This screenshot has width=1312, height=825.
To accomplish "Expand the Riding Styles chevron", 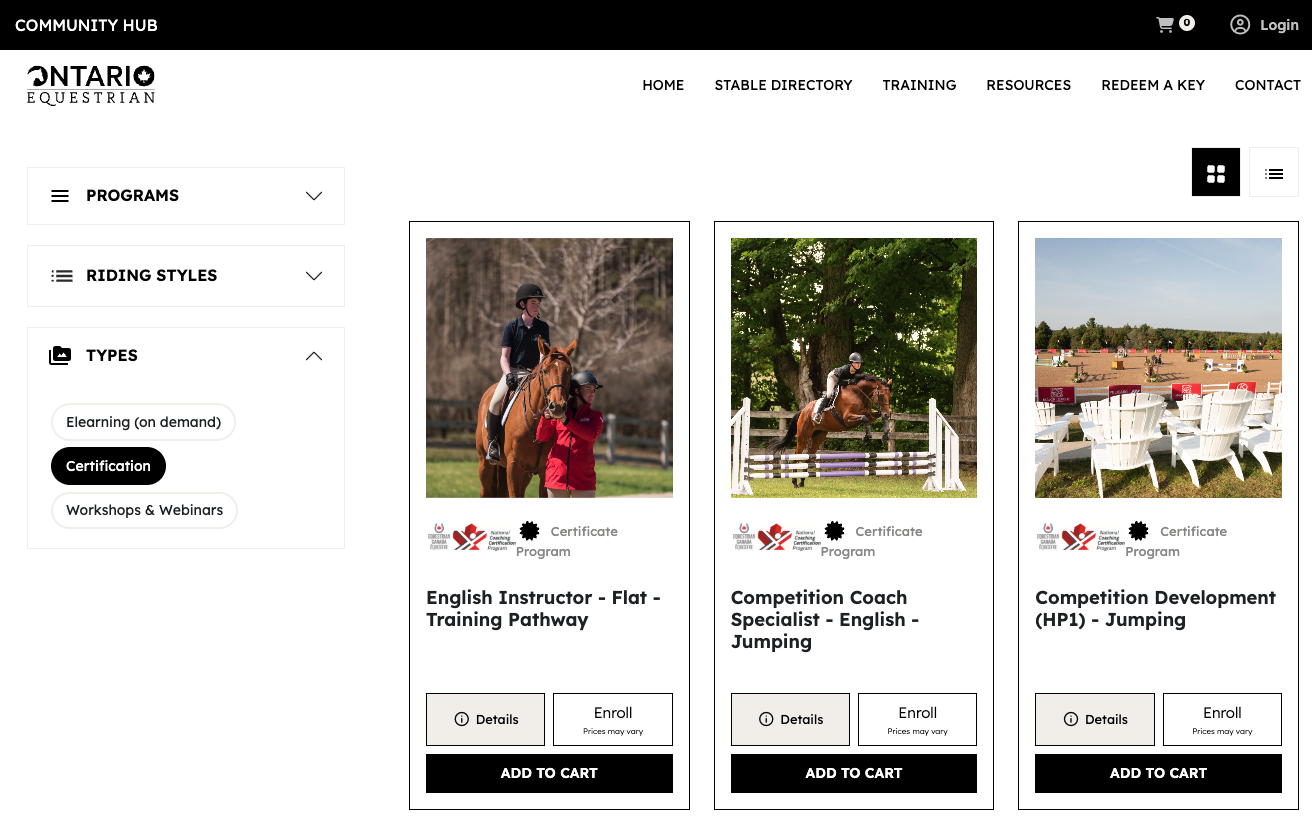I will 314,276.
